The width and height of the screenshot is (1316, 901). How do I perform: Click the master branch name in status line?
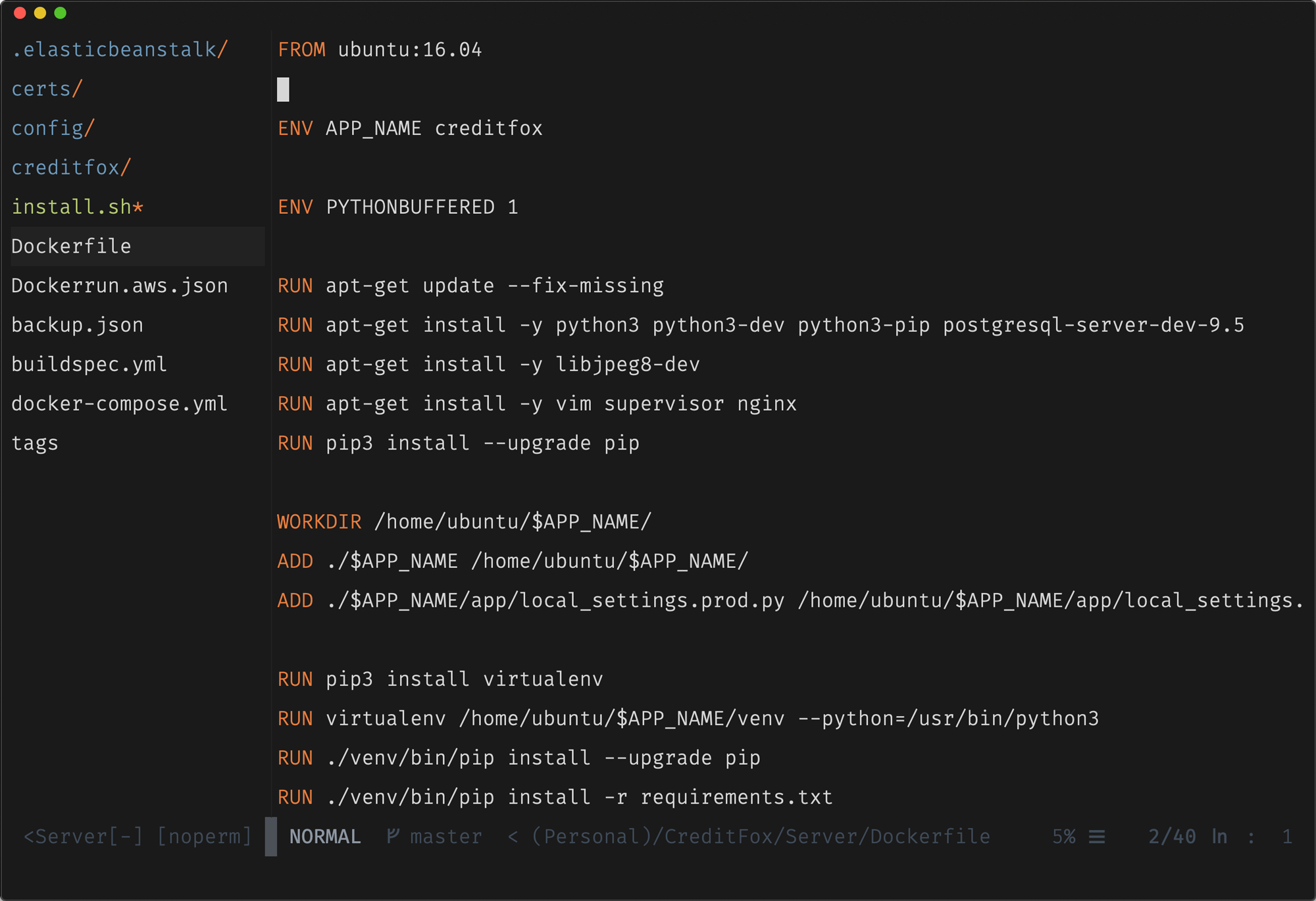pos(446,837)
